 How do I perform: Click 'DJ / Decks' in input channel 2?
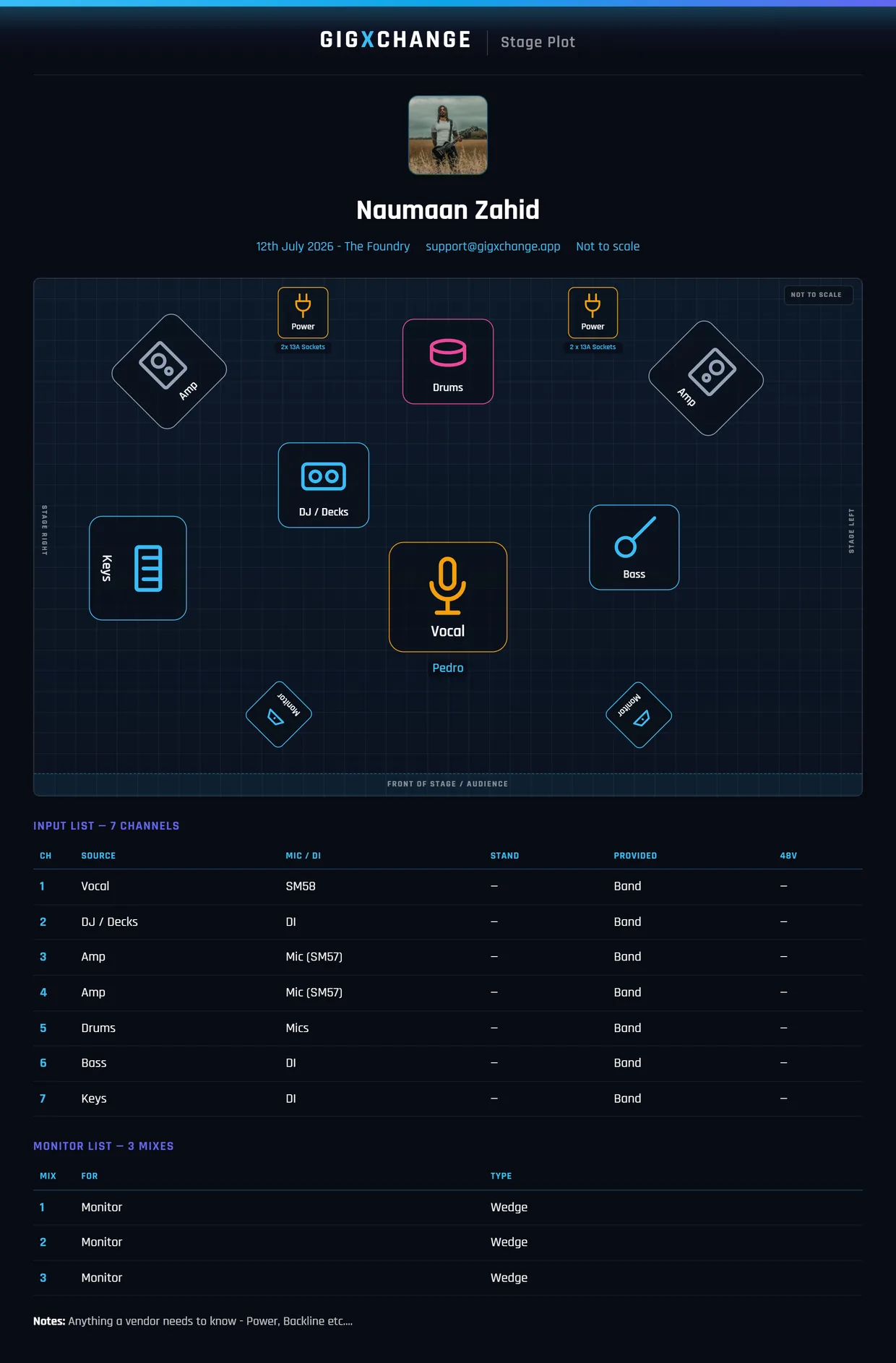click(x=110, y=922)
